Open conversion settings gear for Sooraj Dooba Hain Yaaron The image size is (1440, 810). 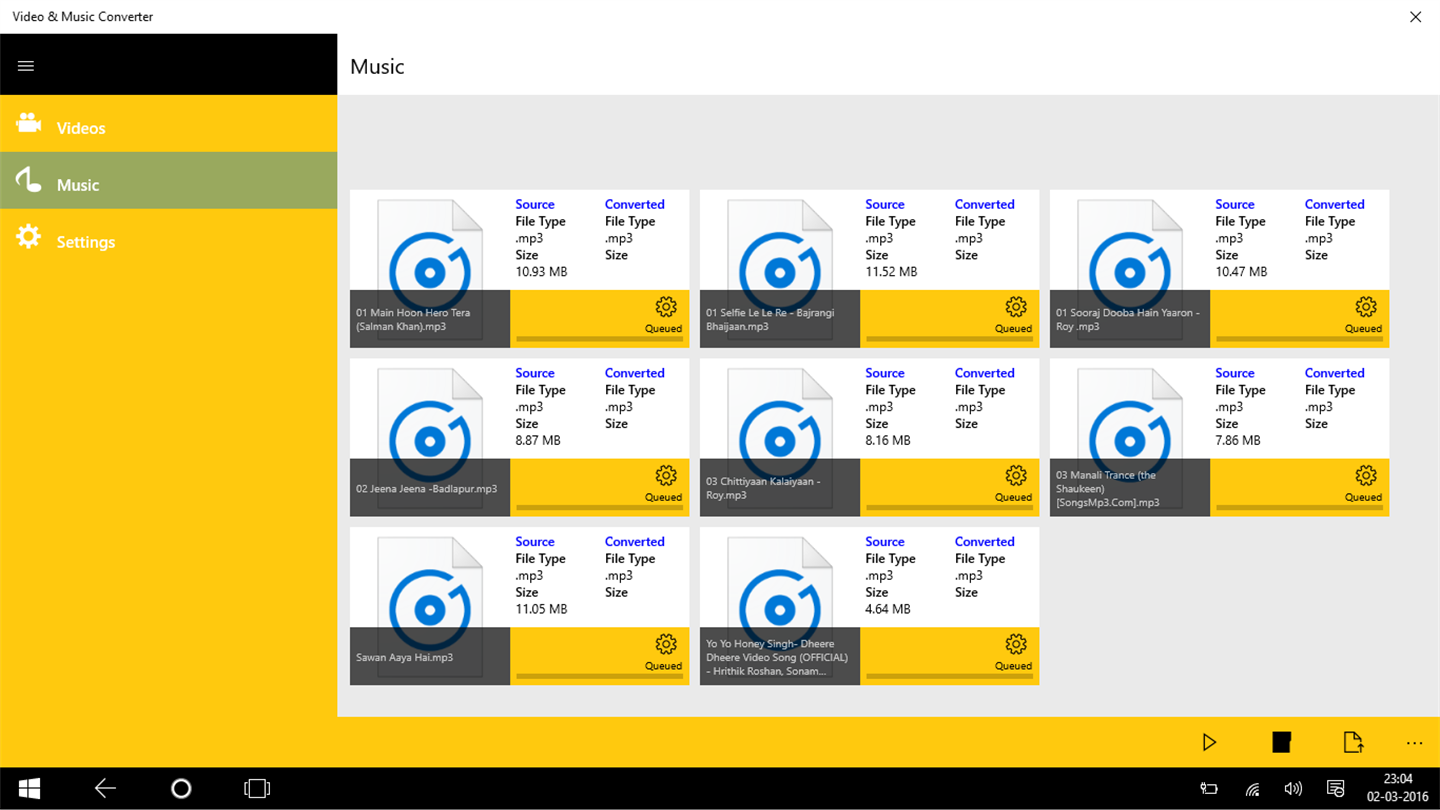click(x=1366, y=307)
